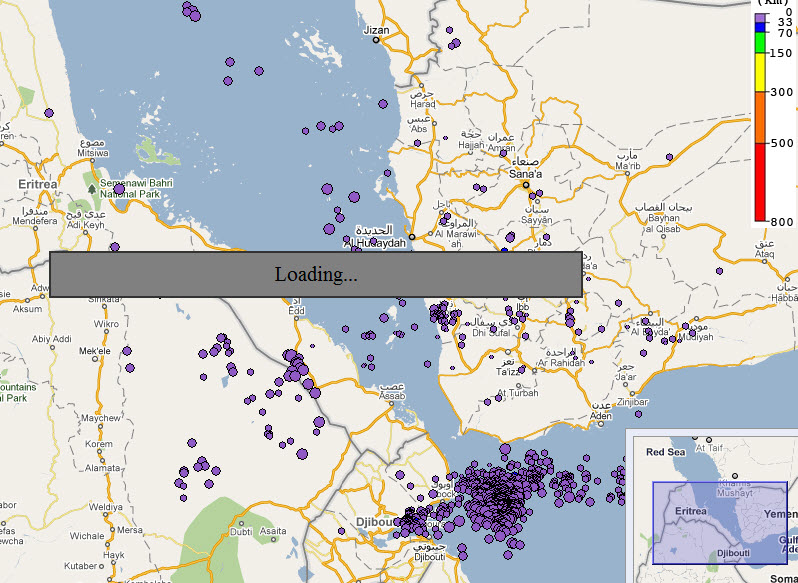Viewport: 798px width, 583px height.
Task: Click the Ataq label
Action: click(764, 254)
